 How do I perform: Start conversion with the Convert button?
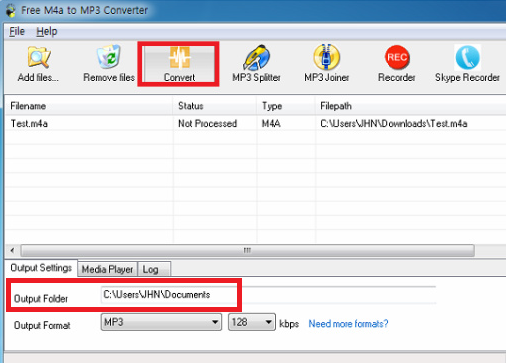pos(179,64)
